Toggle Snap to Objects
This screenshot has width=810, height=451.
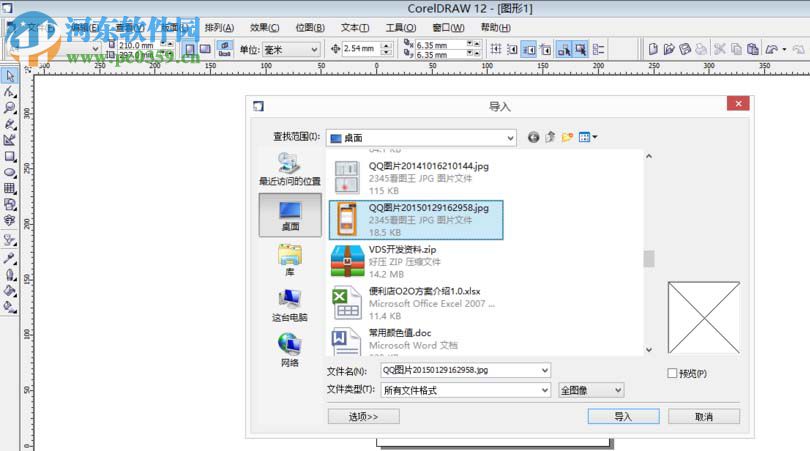tap(529, 50)
